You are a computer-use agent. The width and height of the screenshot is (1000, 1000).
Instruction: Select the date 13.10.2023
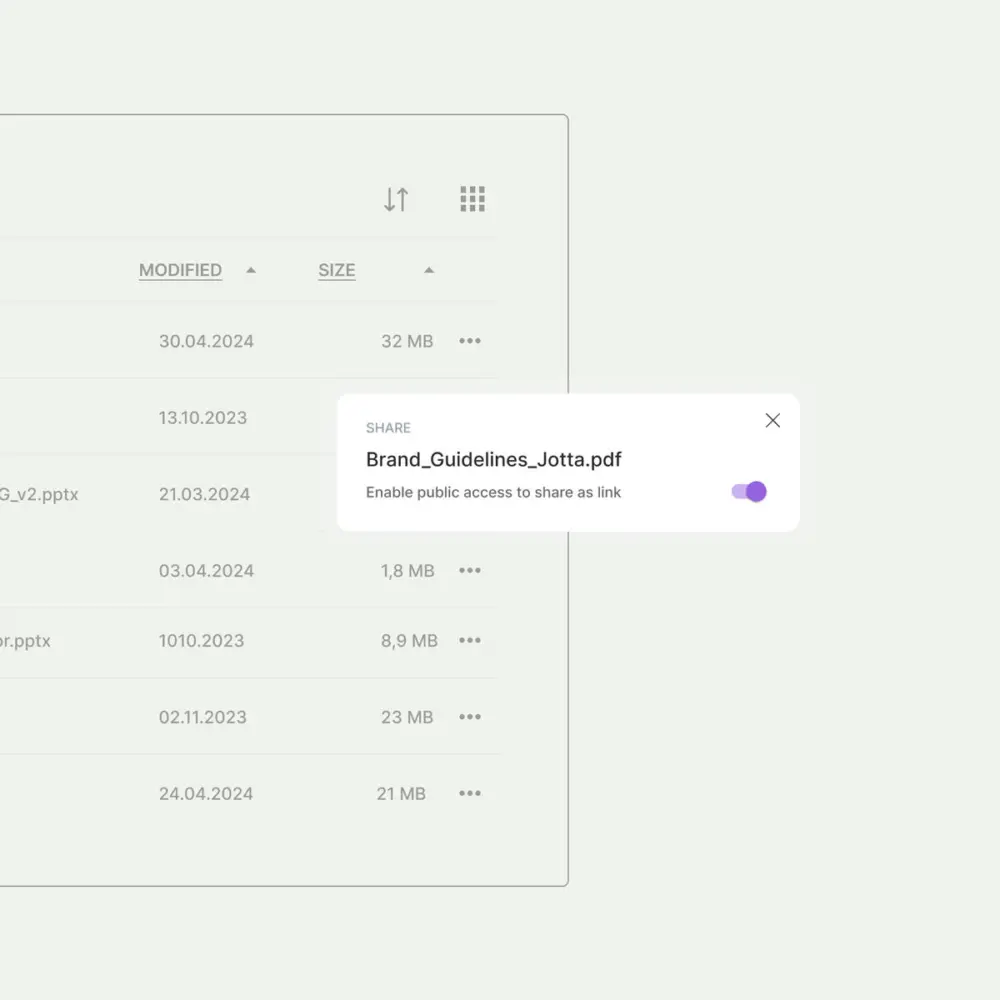point(203,418)
